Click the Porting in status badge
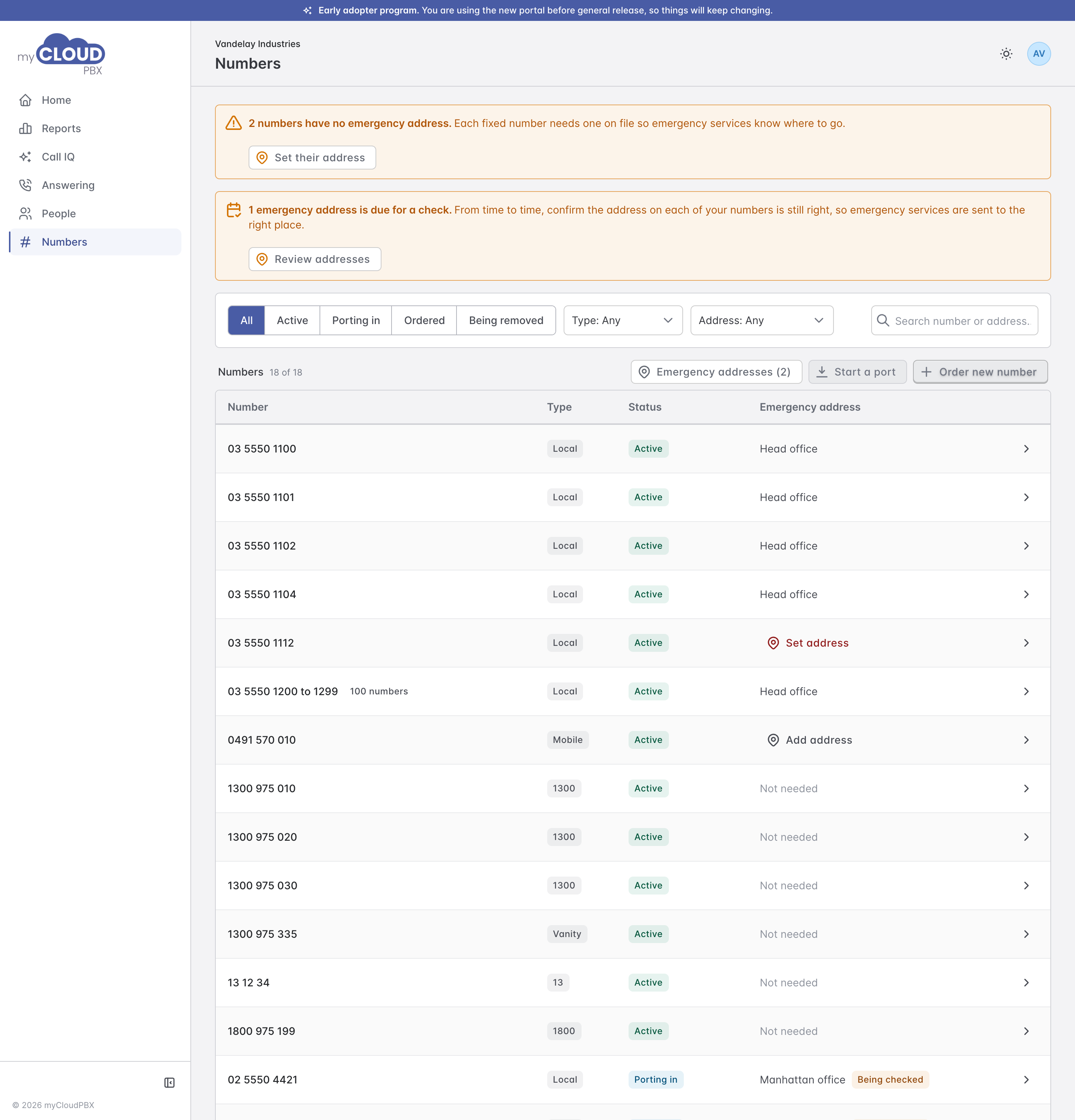1075x1120 pixels. (x=655, y=1079)
